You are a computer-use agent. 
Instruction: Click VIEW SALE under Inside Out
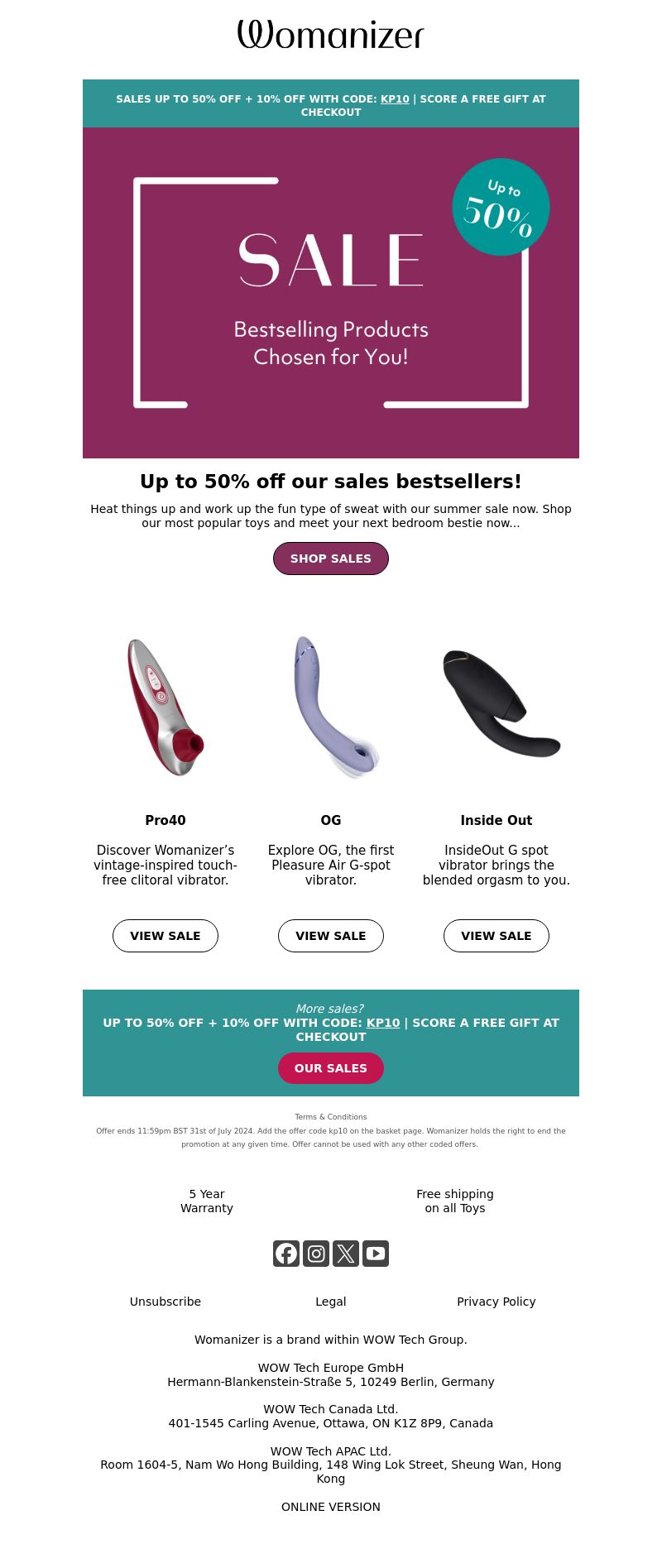click(496, 936)
